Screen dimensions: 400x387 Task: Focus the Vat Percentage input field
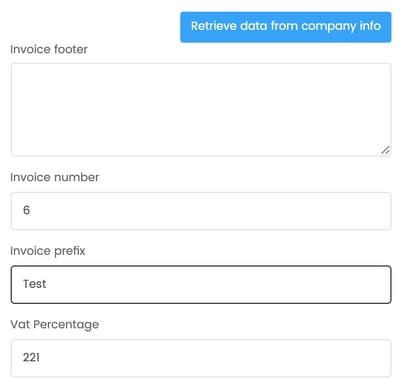[201, 358]
